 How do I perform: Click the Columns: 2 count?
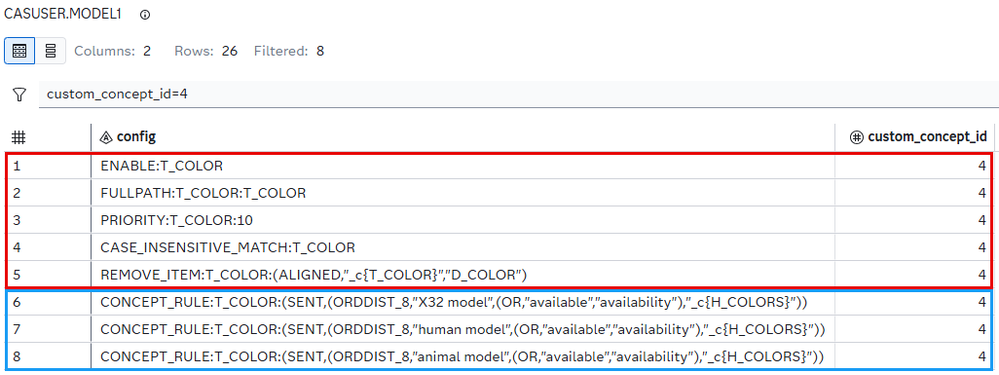coord(113,51)
